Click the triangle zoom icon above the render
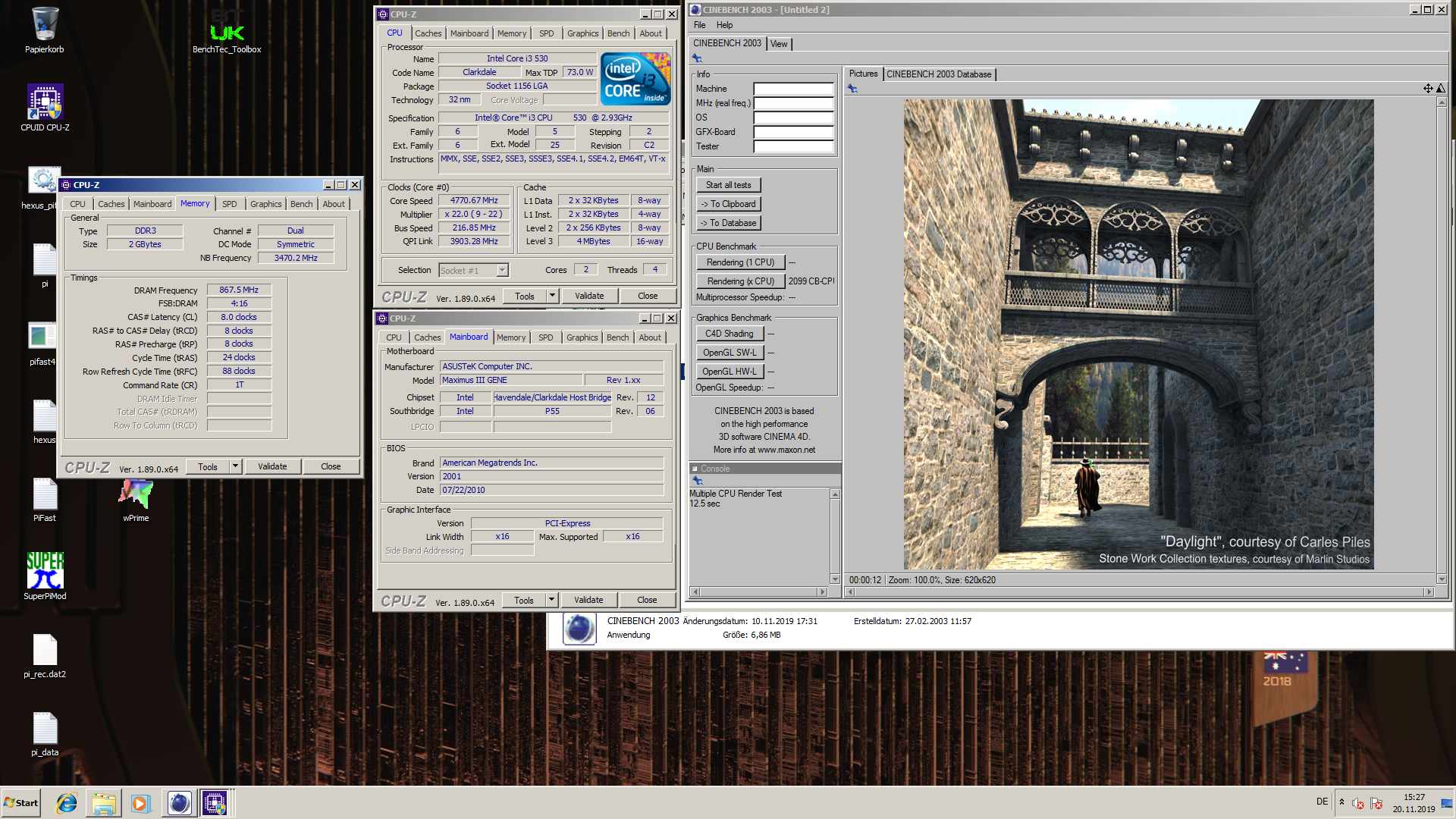The image size is (1456, 819). 1441,89
